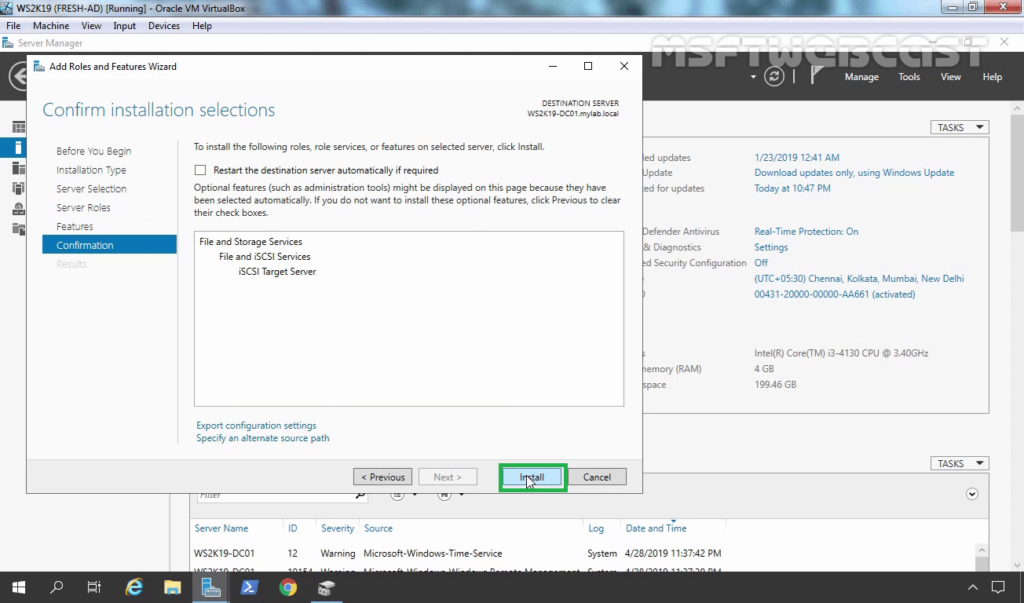This screenshot has width=1024, height=603.
Task: Click Export configuration settings link
Action: (x=256, y=425)
